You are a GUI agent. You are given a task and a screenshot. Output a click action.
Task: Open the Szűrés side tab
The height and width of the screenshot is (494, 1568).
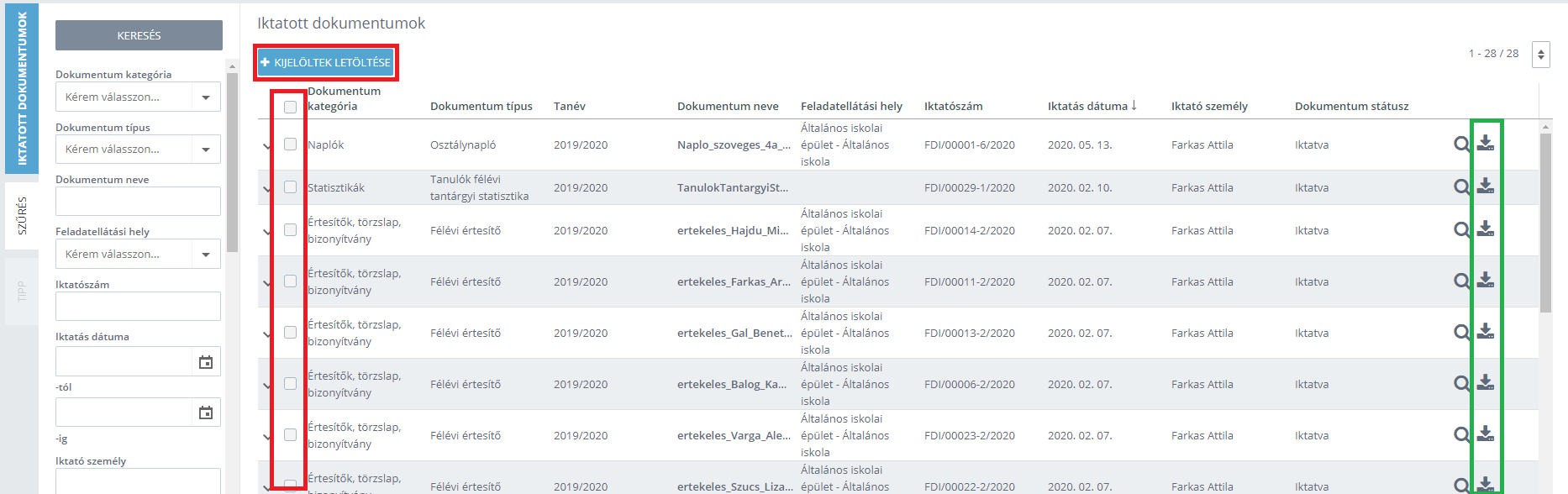(x=22, y=216)
